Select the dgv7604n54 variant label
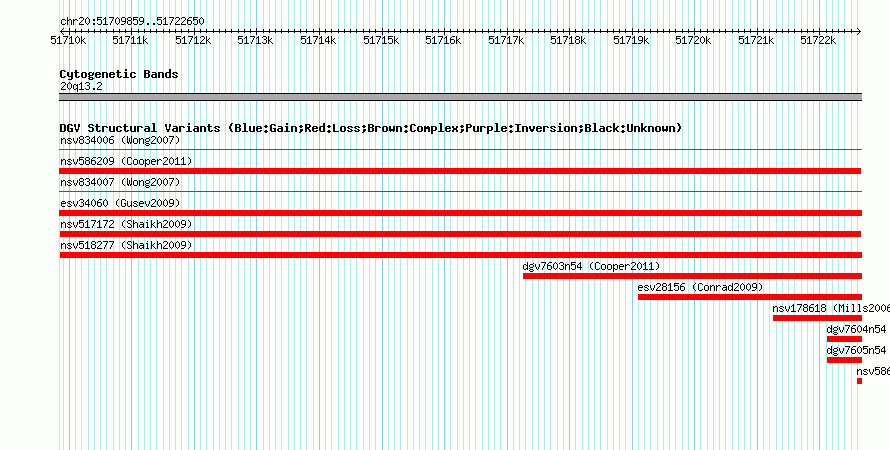Image resolution: width=890 pixels, height=450 pixels. [x=856, y=329]
